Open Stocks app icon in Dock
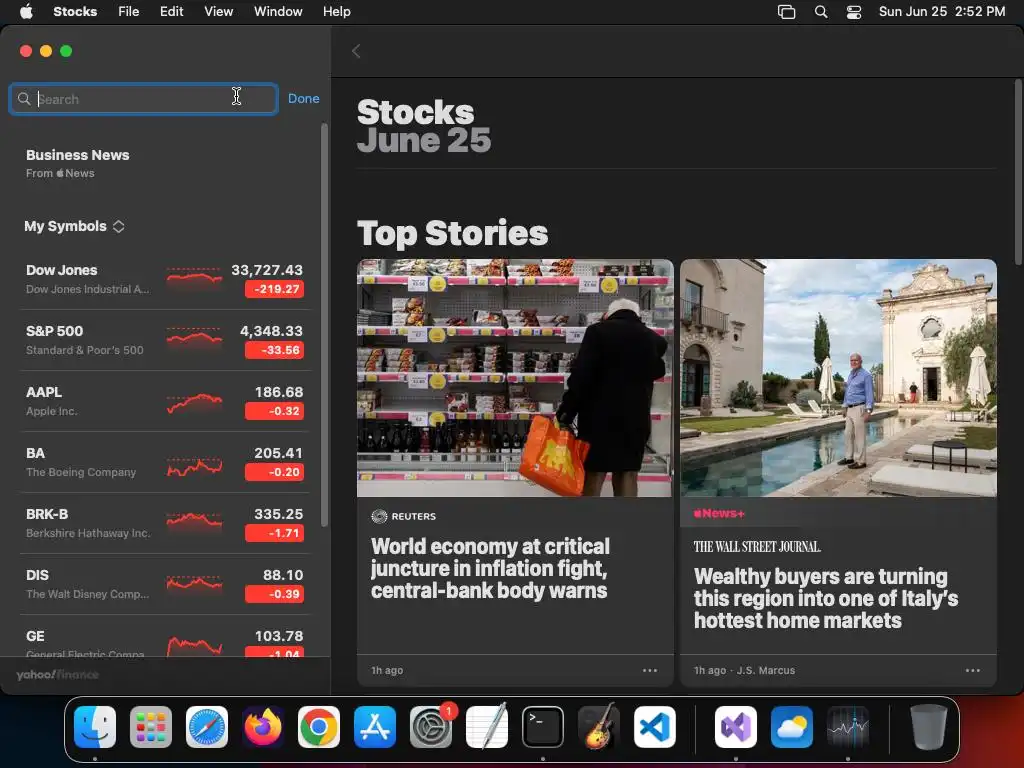This screenshot has width=1024, height=768. pos(848,727)
